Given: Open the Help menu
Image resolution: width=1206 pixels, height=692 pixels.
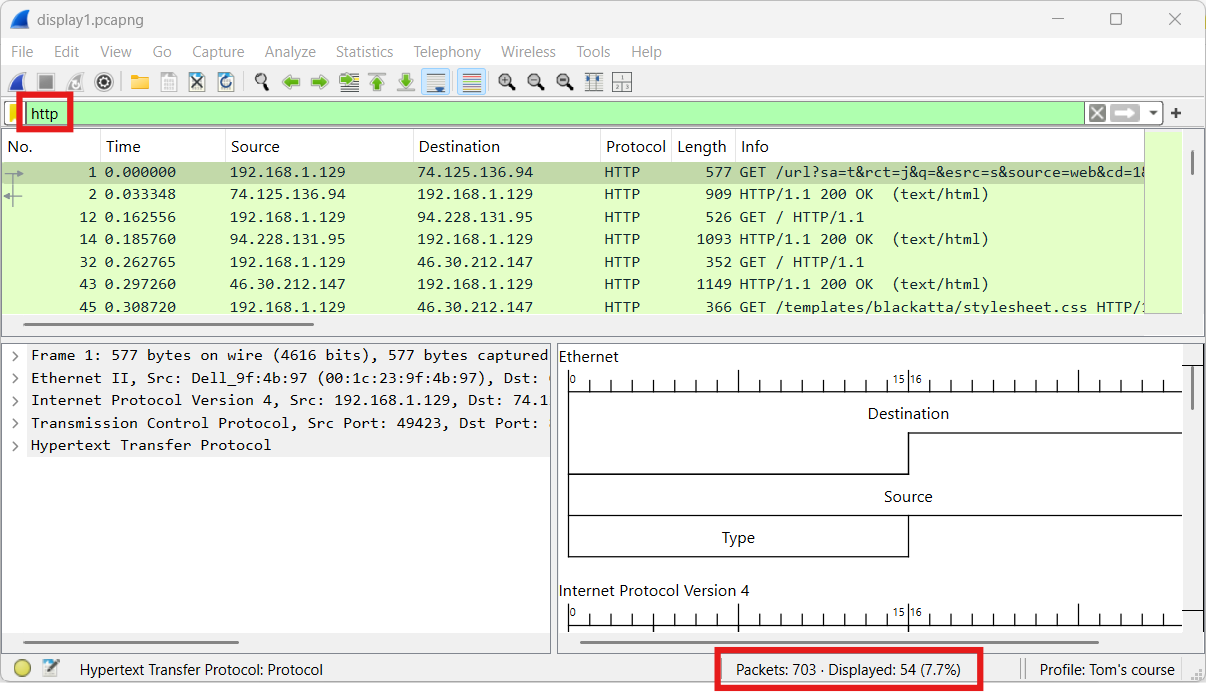Looking at the screenshot, I should point(646,52).
